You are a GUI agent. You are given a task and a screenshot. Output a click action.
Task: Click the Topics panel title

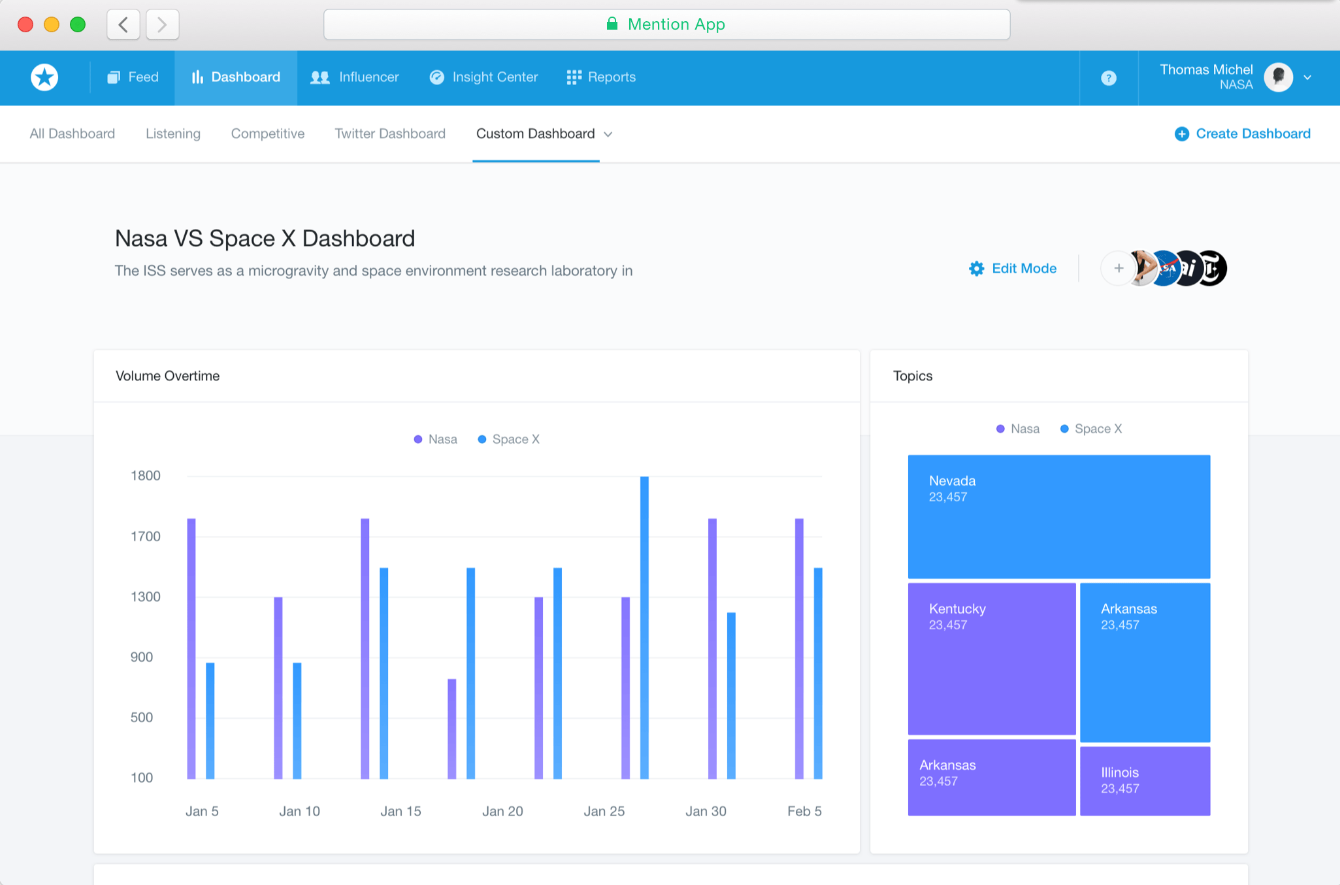click(913, 376)
